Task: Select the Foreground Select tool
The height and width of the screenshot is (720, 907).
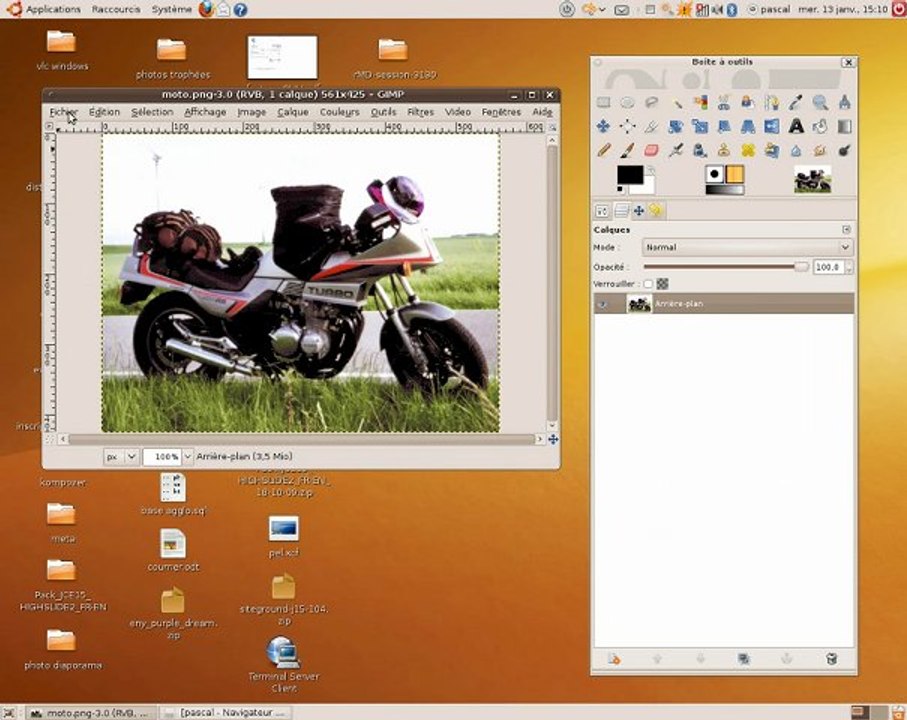Action: [x=748, y=102]
